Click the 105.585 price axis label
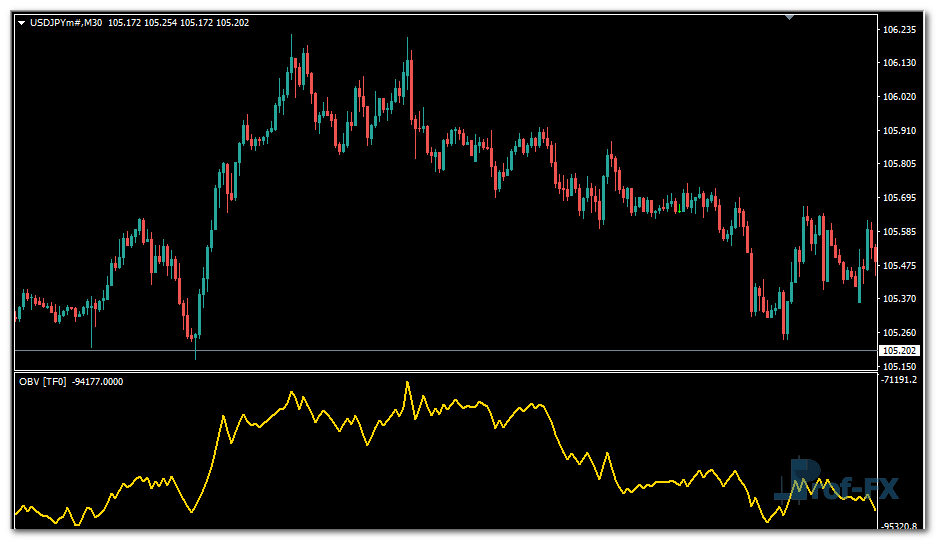This screenshot has height=540, width=936. 900,232
